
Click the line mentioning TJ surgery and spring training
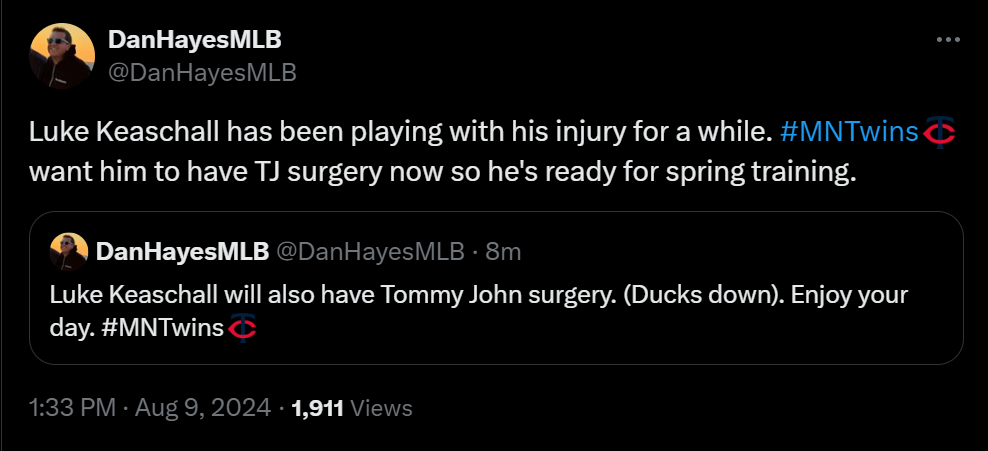click(x=442, y=170)
